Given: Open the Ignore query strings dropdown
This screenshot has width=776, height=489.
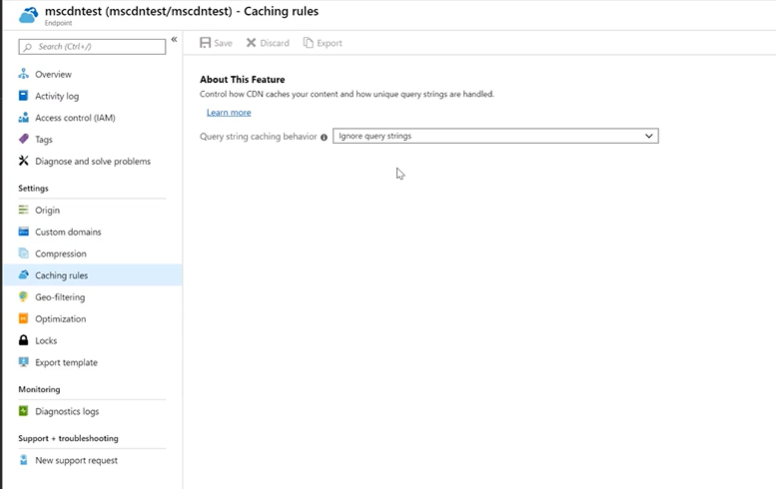Looking at the screenshot, I should pyautogui.click(x=495, y=136).
